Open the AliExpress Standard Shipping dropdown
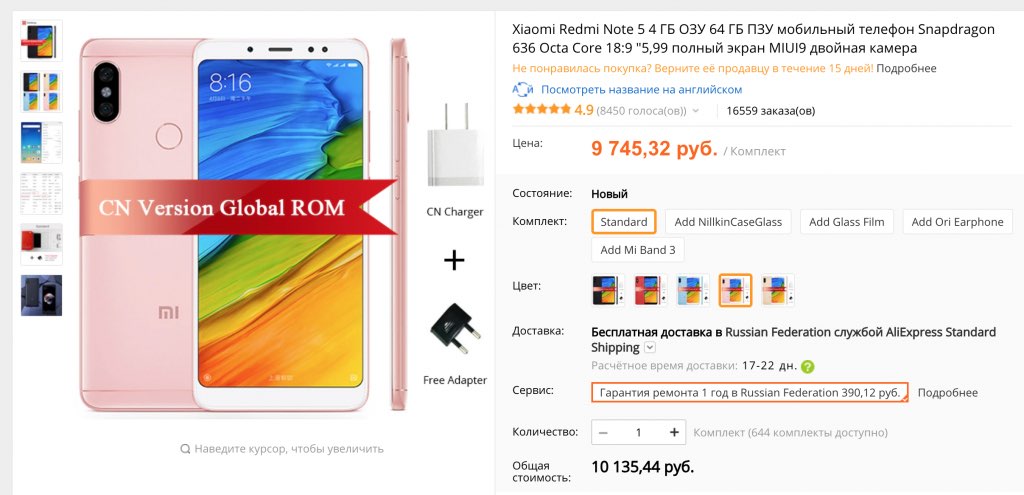The image size is (1024, 495). click(x=649, y=347)
